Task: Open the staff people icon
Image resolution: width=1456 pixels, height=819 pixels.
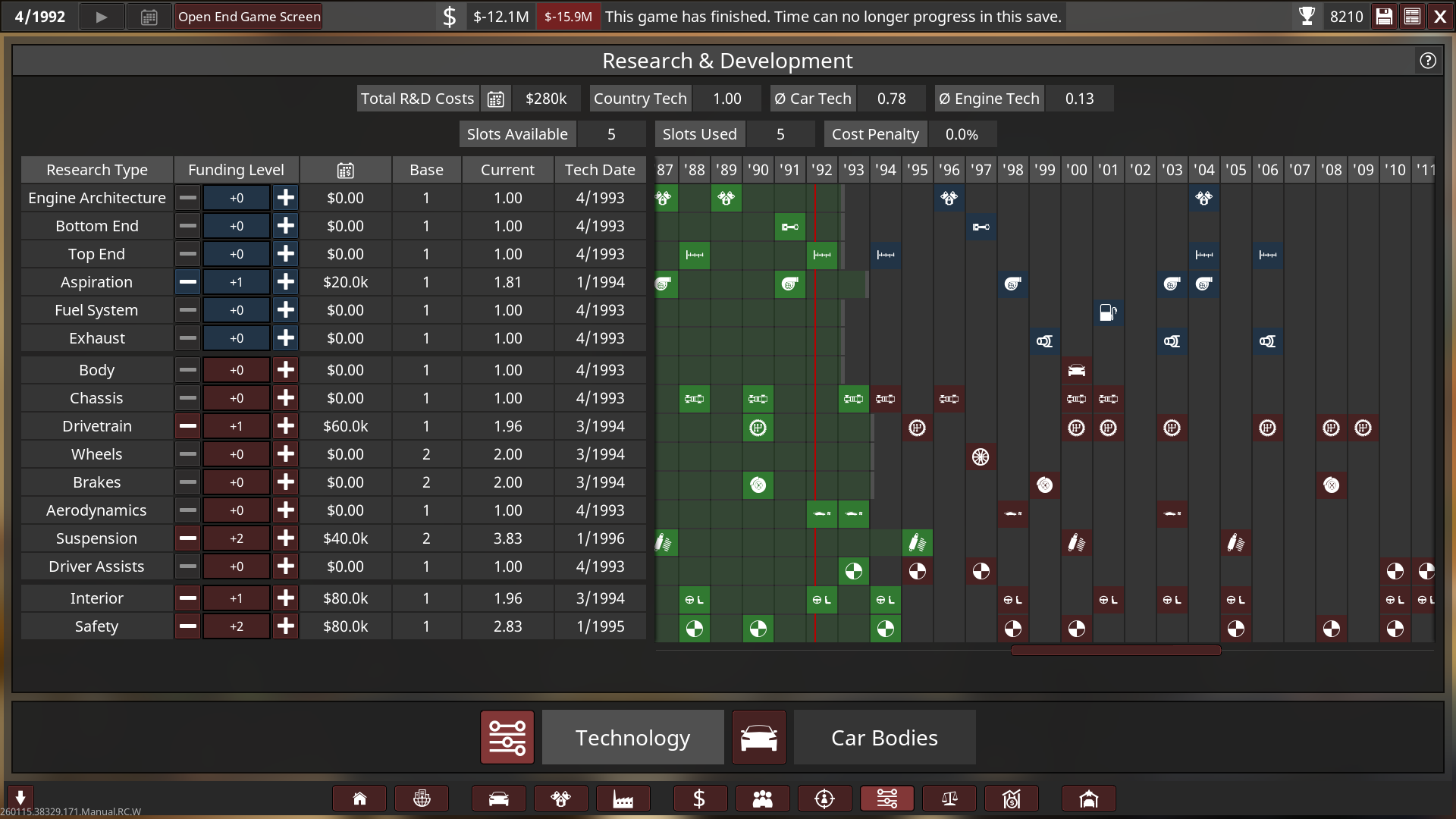Action: [x=762, y=799]
